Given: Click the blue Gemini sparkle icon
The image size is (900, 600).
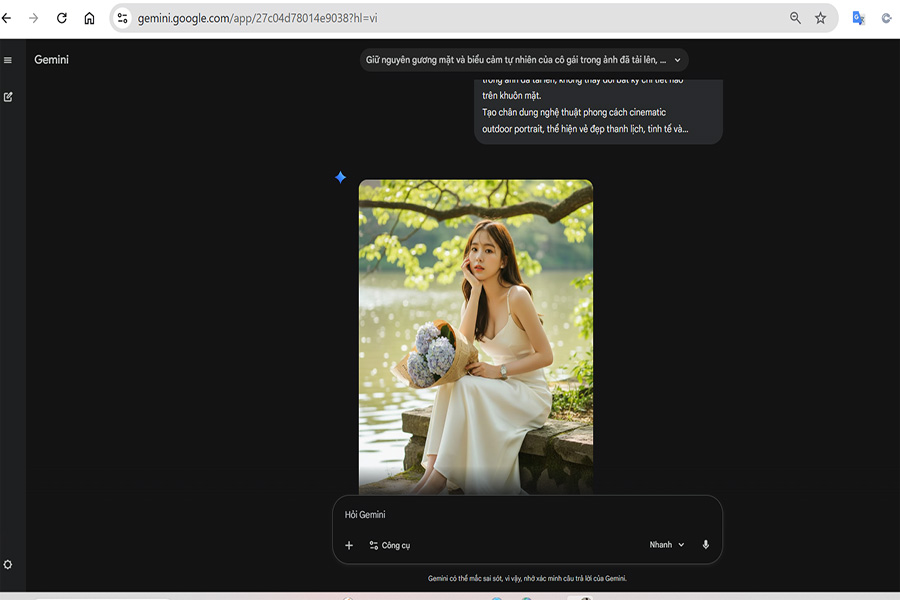Looking at the screenshot, I should 340,177.
